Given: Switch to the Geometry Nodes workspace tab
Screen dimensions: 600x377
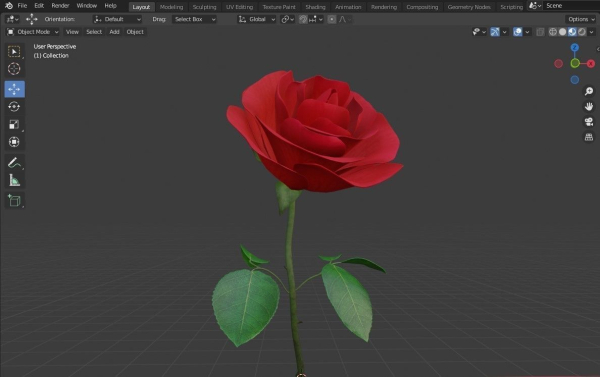Looking at the screenshot, I should tap(469, 7).
